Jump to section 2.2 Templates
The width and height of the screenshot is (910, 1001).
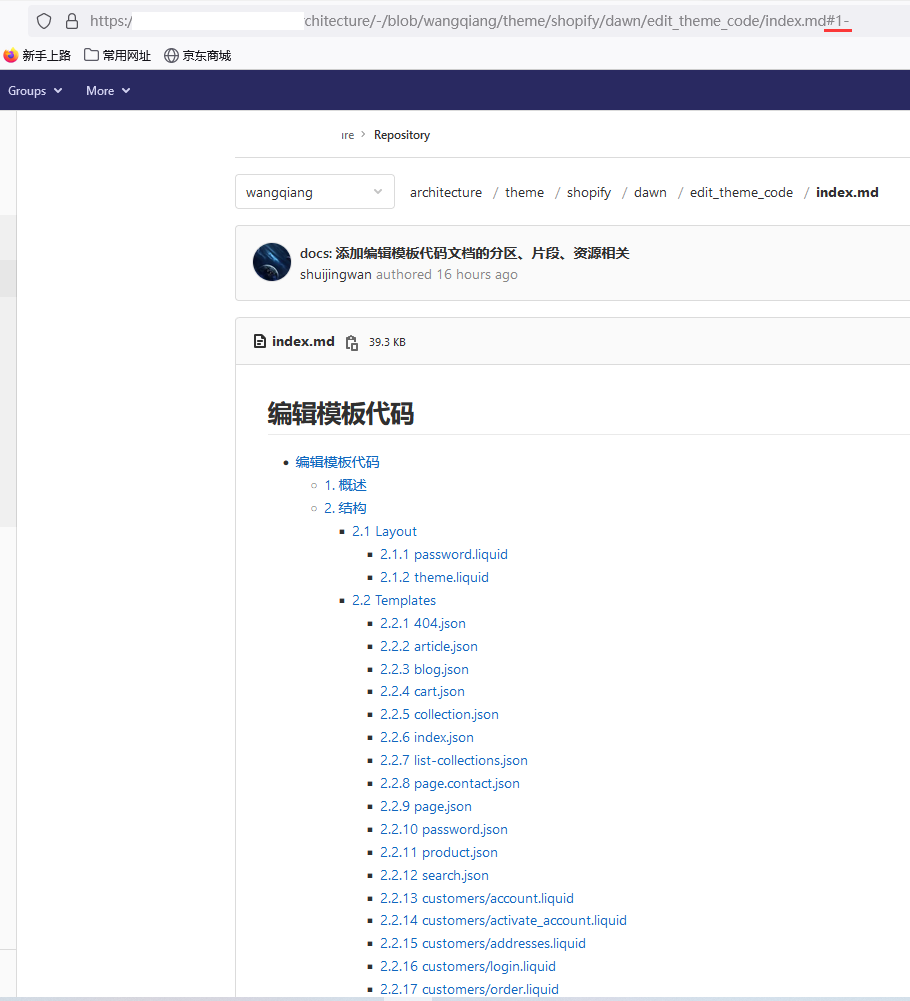[394, 600]
